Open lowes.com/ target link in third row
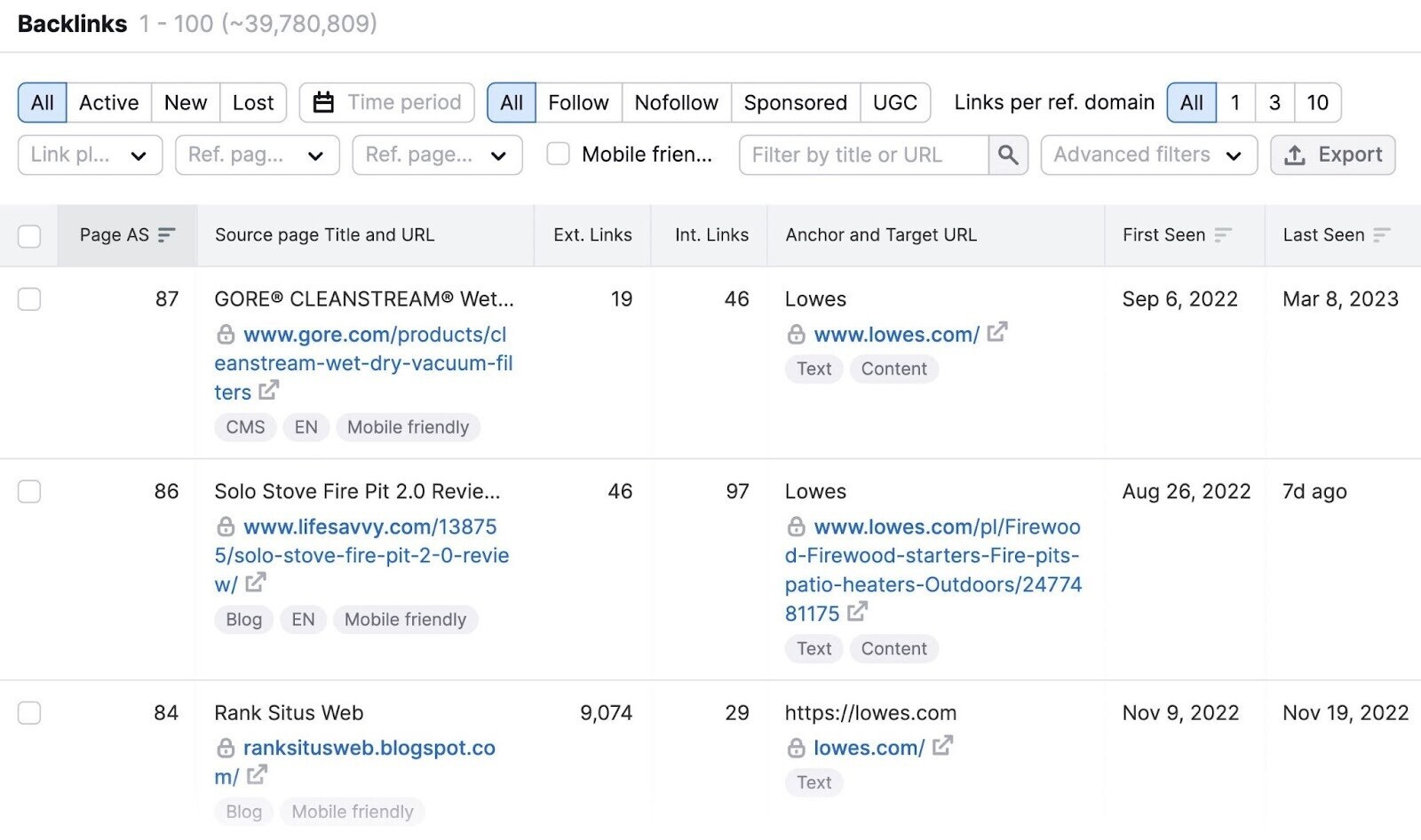Viewport: 1421px width, 840px height. click(869, 748)
